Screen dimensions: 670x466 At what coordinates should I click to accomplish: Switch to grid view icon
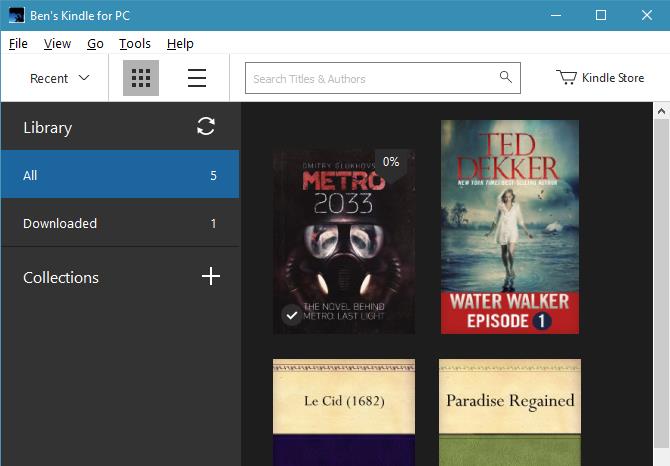[x=141, y=78]
